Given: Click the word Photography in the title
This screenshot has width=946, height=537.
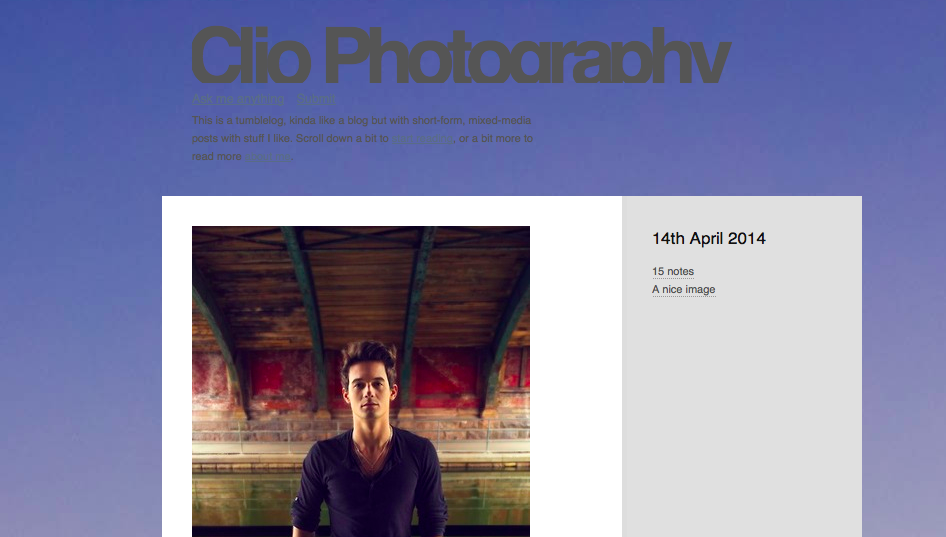Looking at the screenshot, I should coord(528,56).
